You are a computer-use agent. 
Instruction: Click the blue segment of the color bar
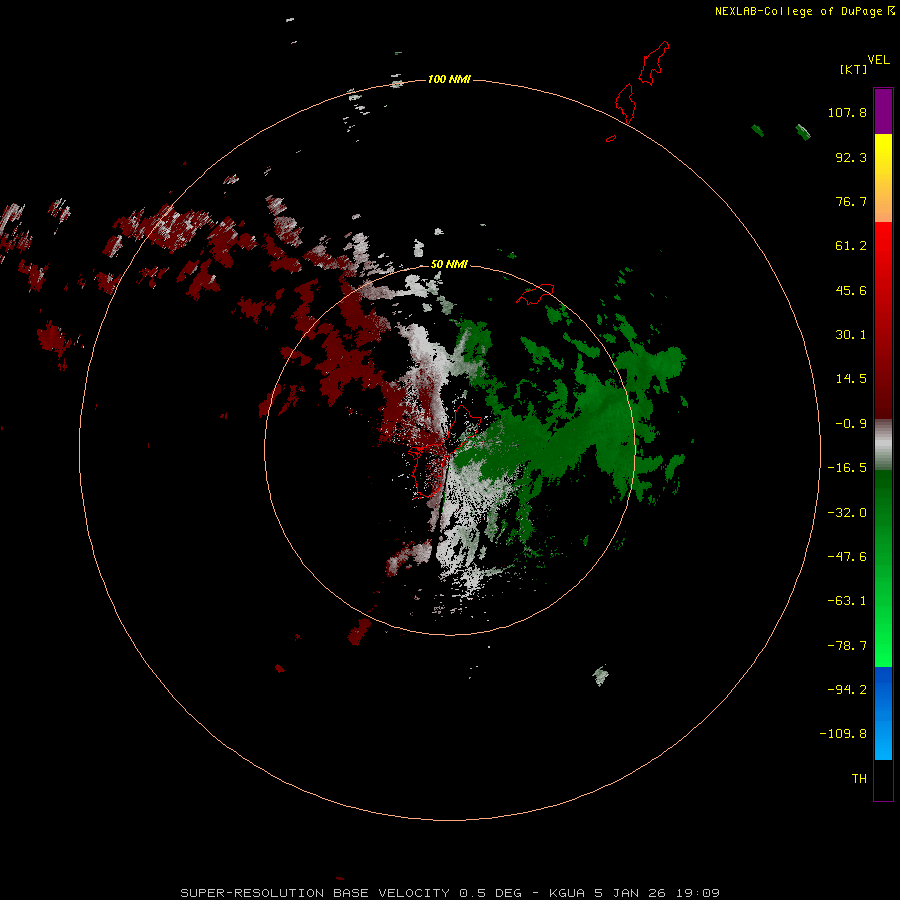click(x=883, y=713)
